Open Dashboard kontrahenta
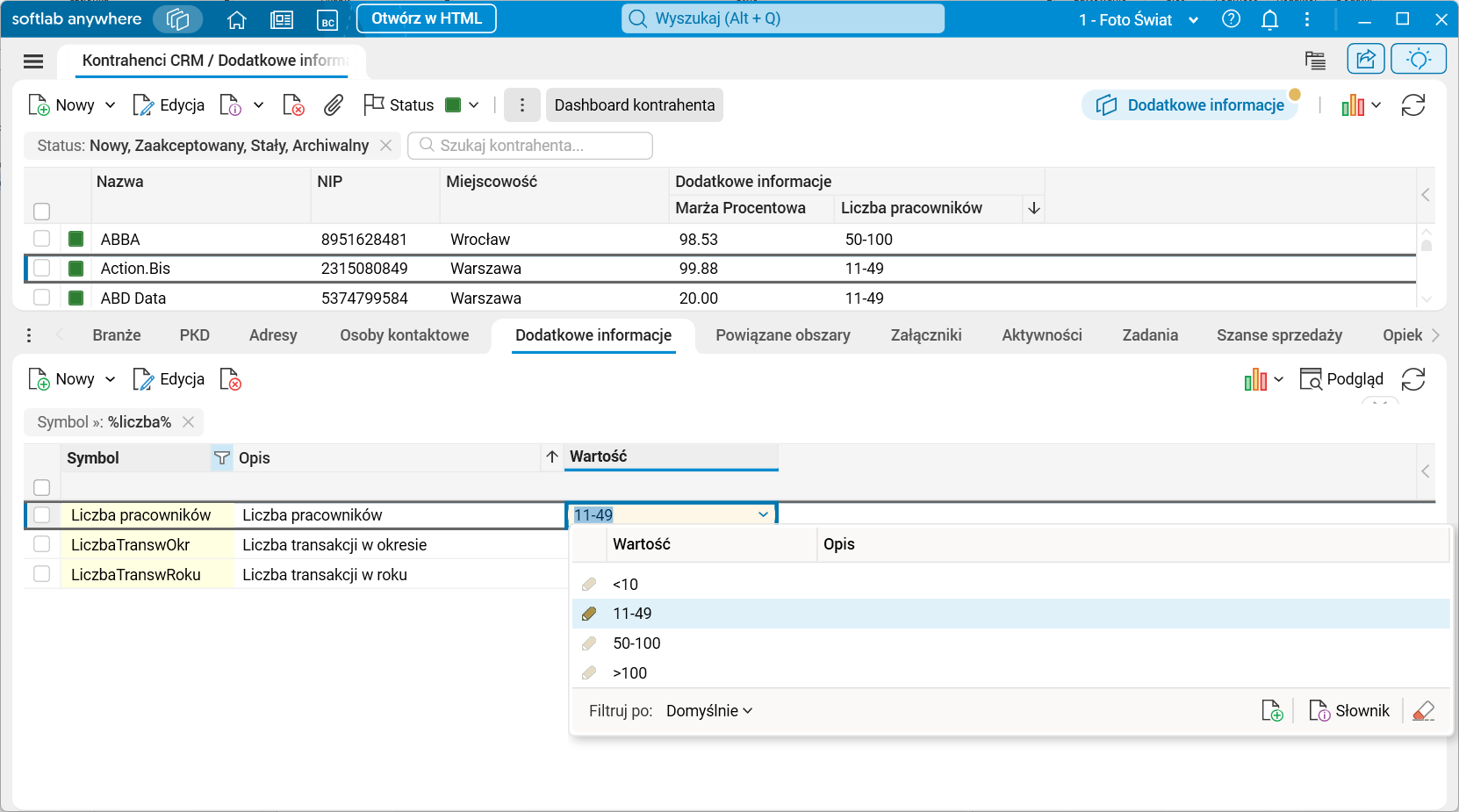 click(635, 105)
